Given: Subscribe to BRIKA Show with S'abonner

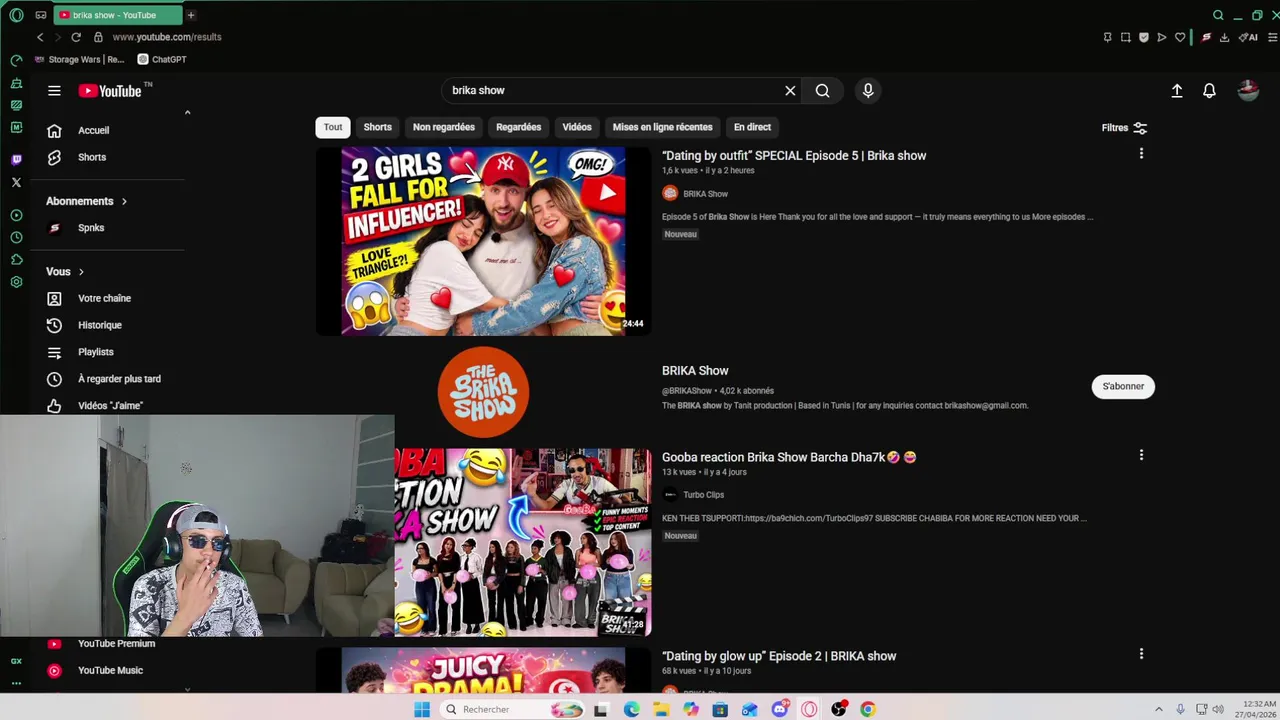Looking at the screenshot, I should point(1123,386).
